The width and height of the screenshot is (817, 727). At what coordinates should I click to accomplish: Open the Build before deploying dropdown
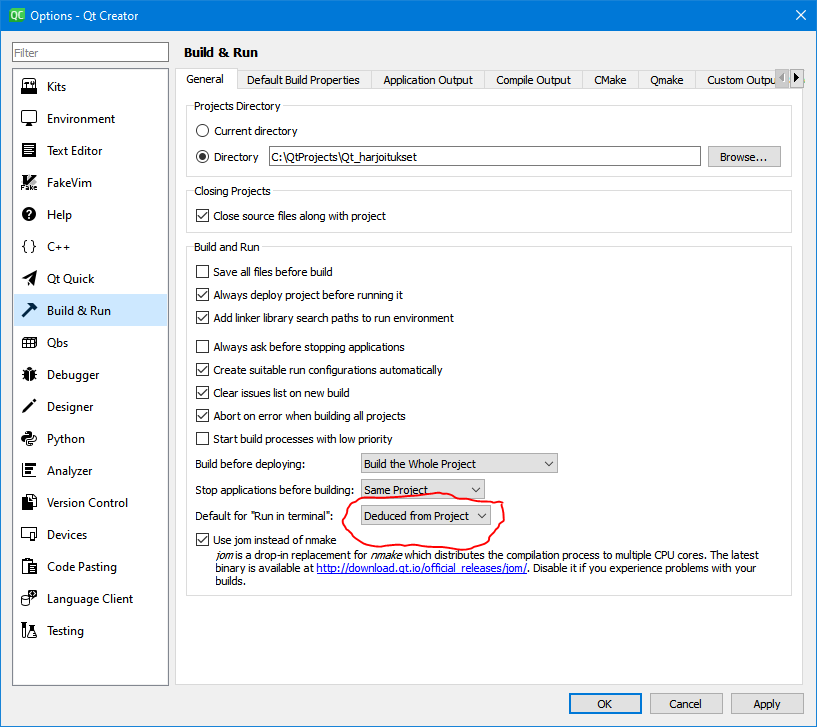point(459,463)
